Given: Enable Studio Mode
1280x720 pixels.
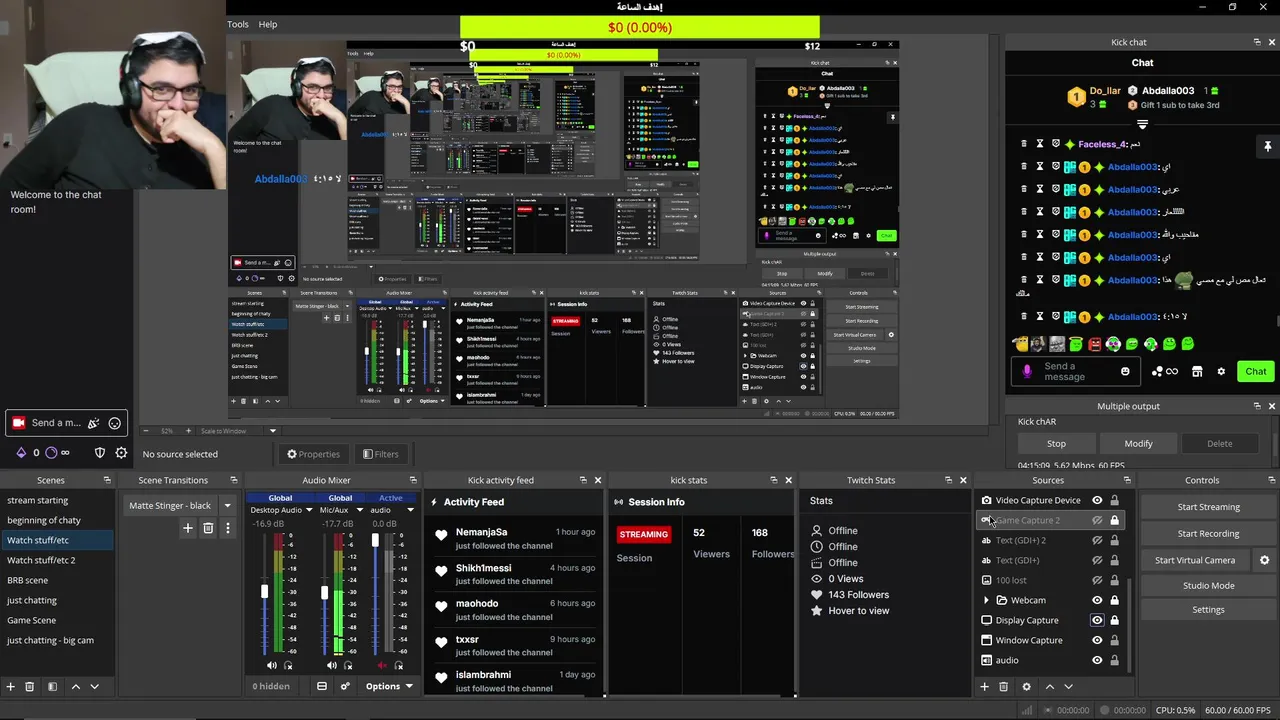Looking at the screenshot, I should (1208, 586).
